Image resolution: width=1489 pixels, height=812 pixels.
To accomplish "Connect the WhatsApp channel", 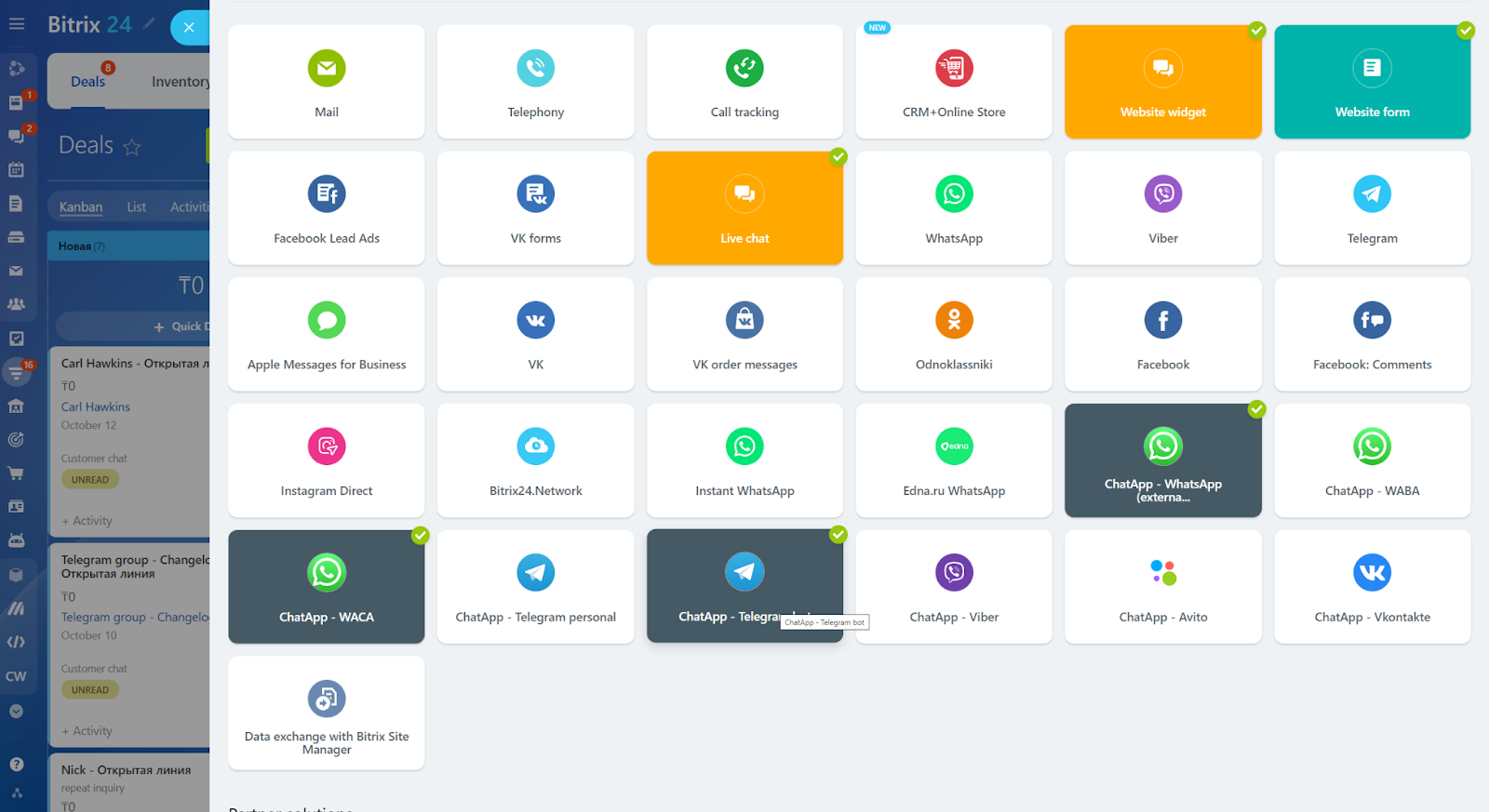I will (x=954, y=208).
